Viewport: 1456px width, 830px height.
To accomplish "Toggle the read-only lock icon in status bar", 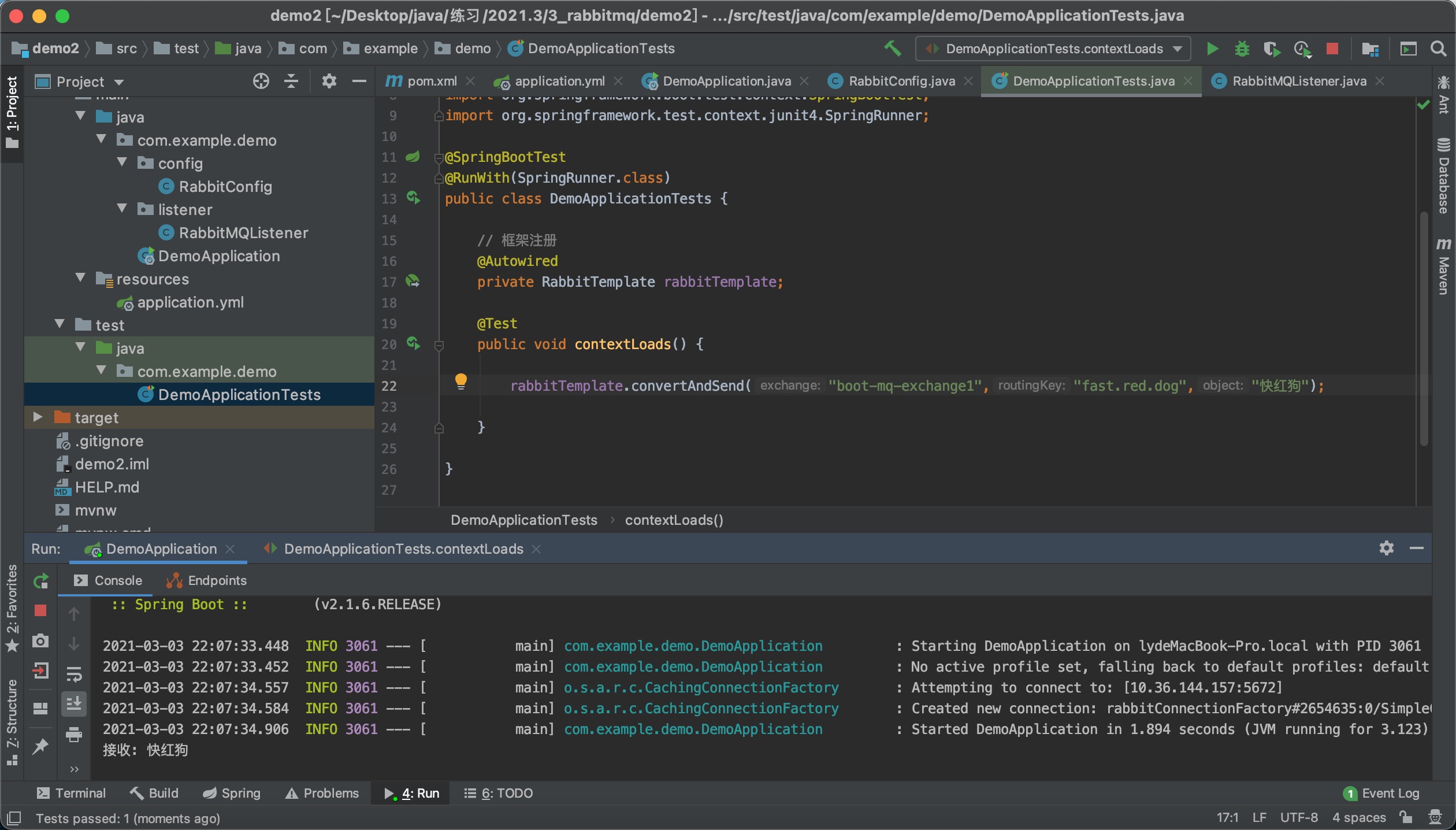I will [x=1406, y=817].
